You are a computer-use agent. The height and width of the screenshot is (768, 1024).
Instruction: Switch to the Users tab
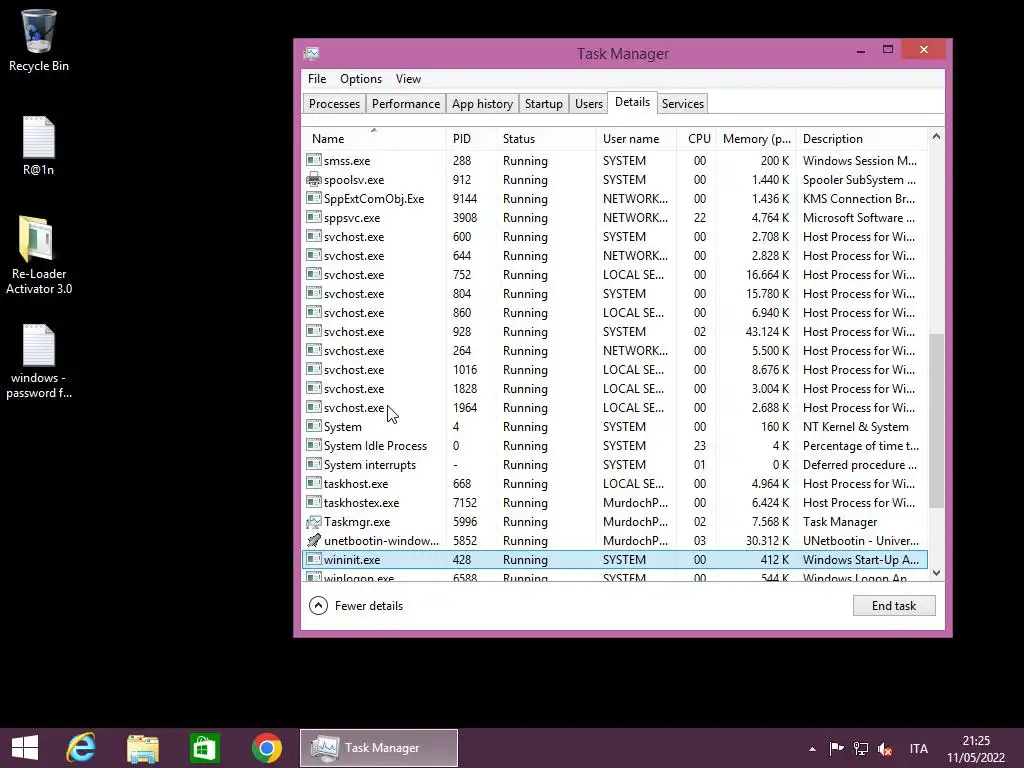(x=588, y=104)
